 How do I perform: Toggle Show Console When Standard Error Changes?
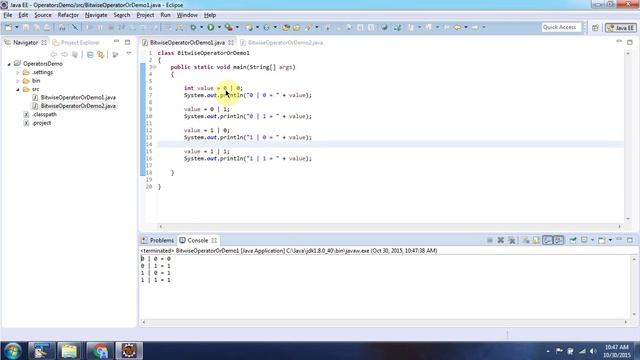point(559,240)
